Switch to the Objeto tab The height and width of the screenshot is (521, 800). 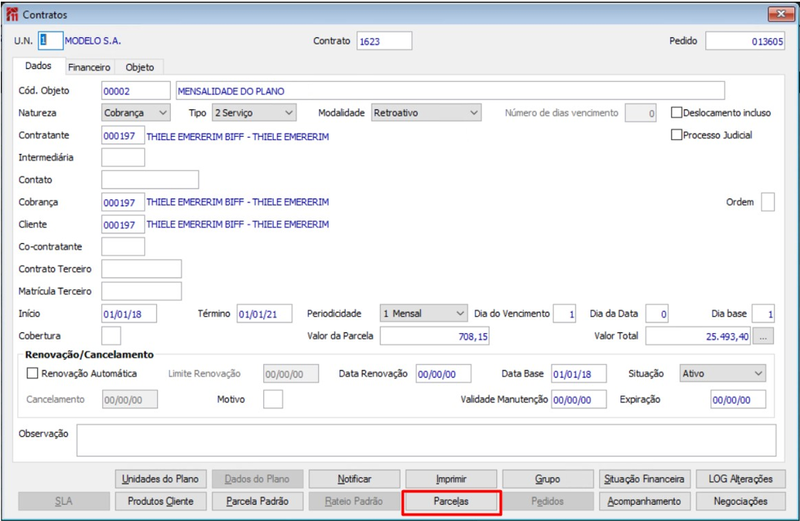pyautogui.click(x=140, y=67)
